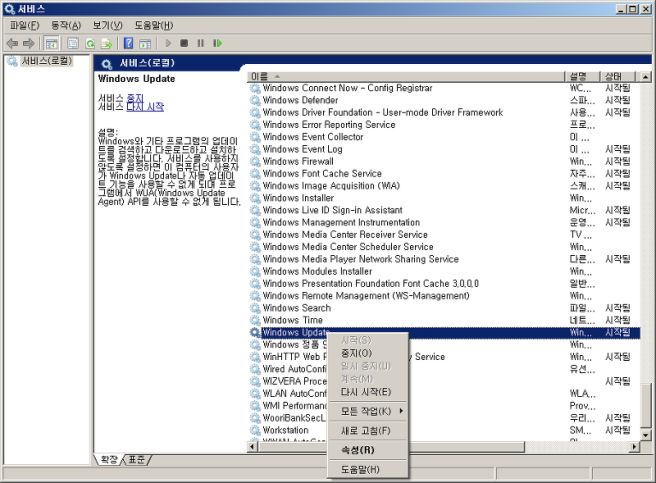Sort by the 이름 column header
This screenshot has width=656, height=483.
(x=406, y=77)
